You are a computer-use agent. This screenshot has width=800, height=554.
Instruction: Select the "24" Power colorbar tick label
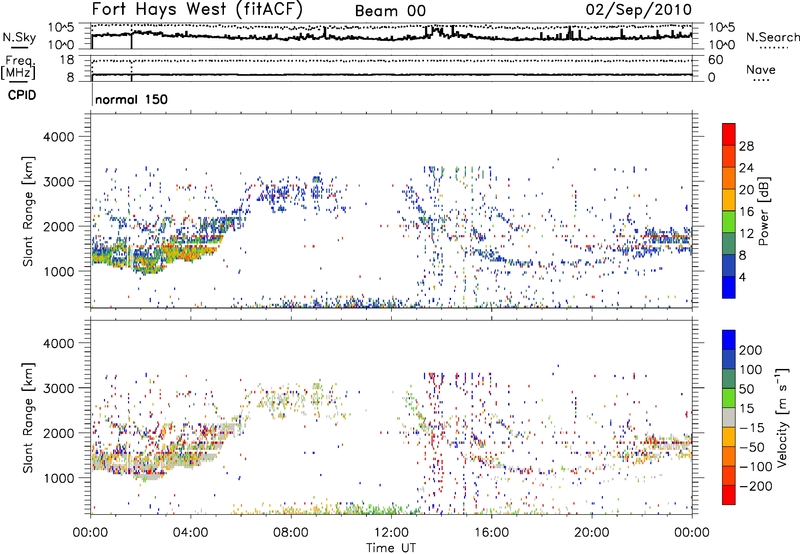tap(746, 168)
